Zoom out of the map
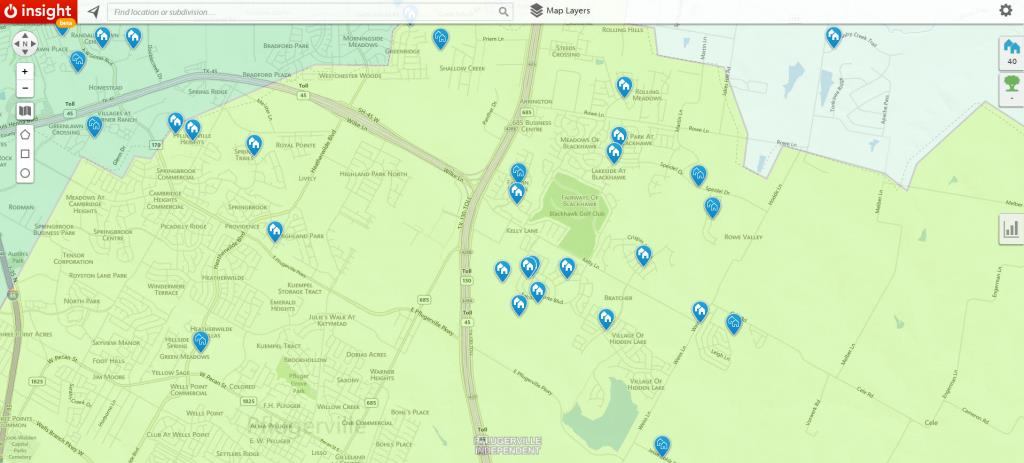Viewport: 1024px width, 463px height. click(25, 89)
